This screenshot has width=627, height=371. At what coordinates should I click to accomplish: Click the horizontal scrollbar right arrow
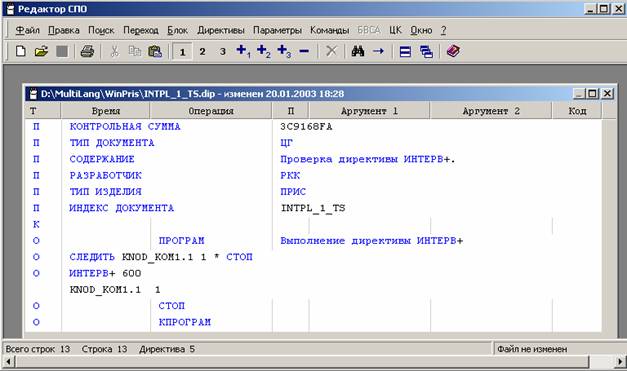[x=620, y=362]
